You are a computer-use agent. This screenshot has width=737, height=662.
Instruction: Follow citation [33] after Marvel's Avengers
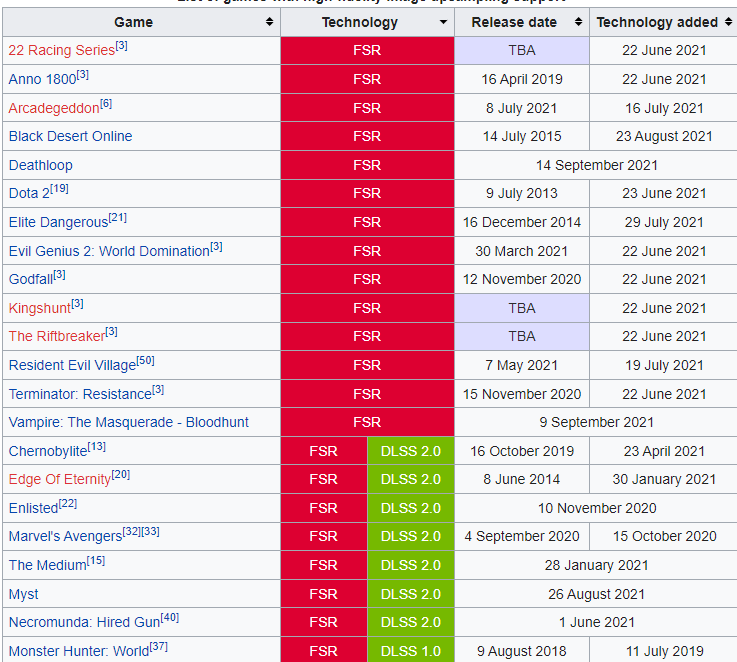point(150,532)
